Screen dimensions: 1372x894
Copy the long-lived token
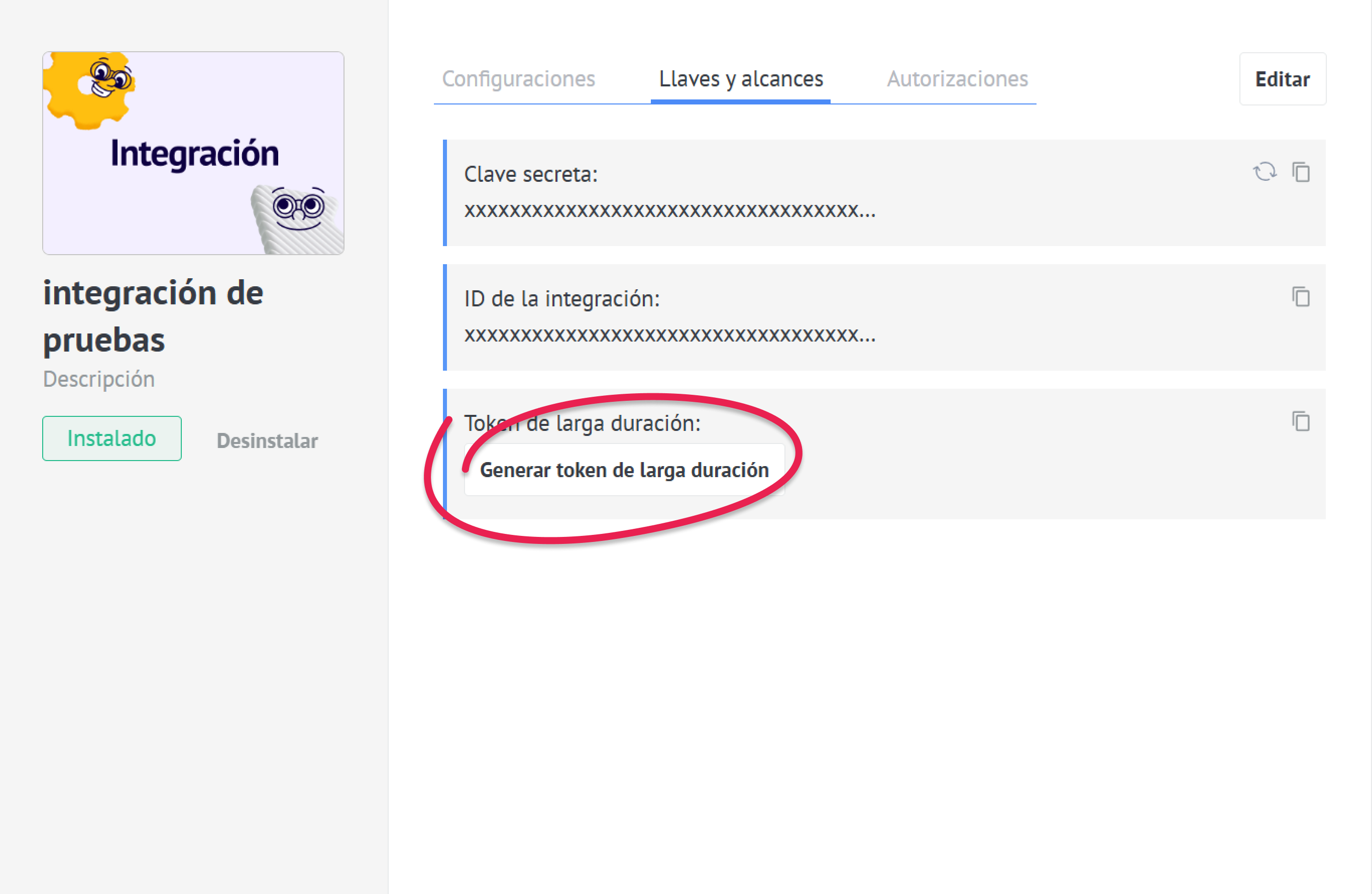pos(1301,421)
